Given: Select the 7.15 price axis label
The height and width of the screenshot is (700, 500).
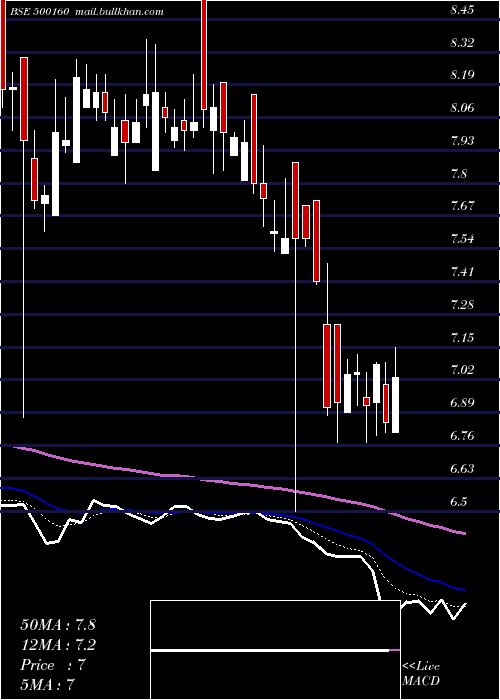Looking at the screenshot, I should point(462,338).
